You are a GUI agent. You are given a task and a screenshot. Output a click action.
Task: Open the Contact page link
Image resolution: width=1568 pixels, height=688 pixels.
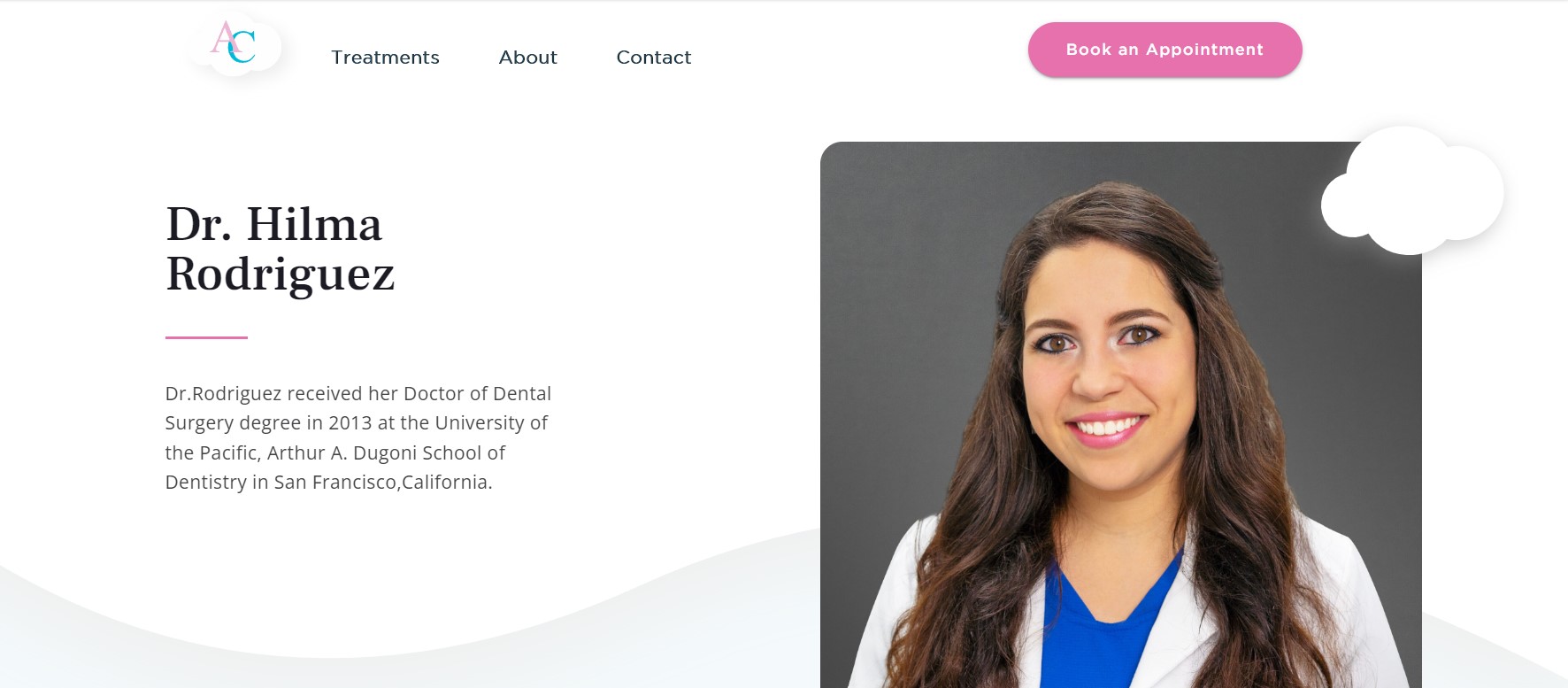[653, 58]
